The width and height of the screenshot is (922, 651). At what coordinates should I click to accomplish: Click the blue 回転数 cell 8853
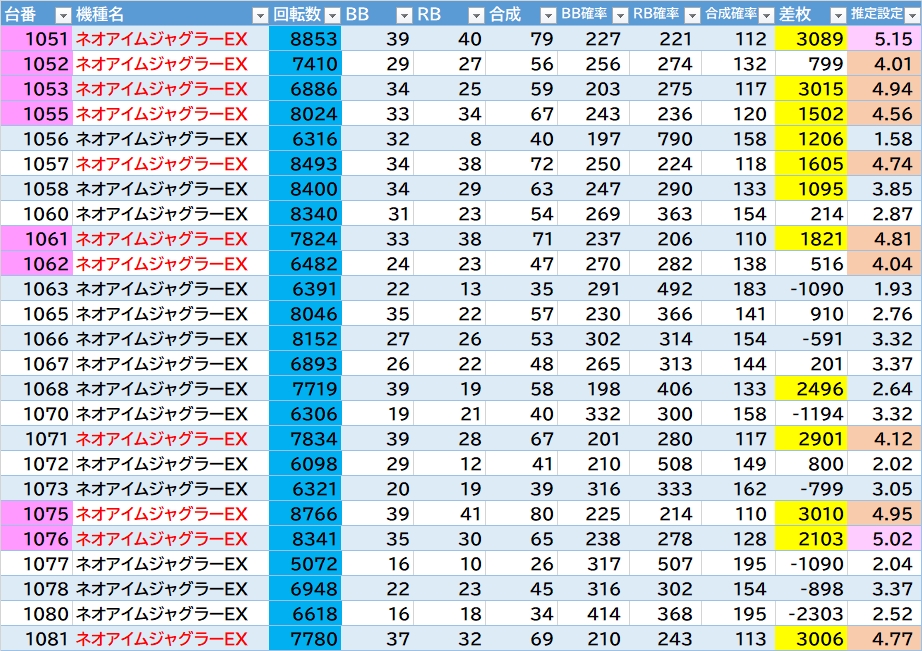pyautogui.click(x=305, y=39)
